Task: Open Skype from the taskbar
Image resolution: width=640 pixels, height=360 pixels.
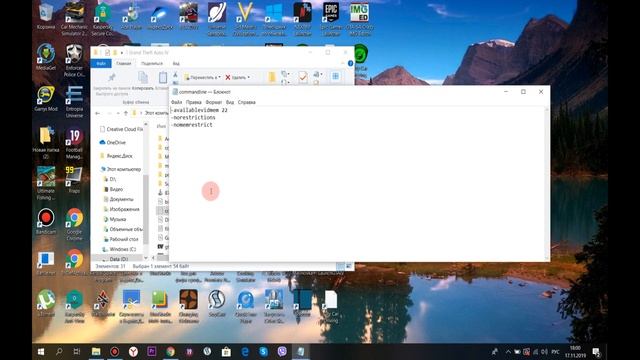Action: (263, 351)
